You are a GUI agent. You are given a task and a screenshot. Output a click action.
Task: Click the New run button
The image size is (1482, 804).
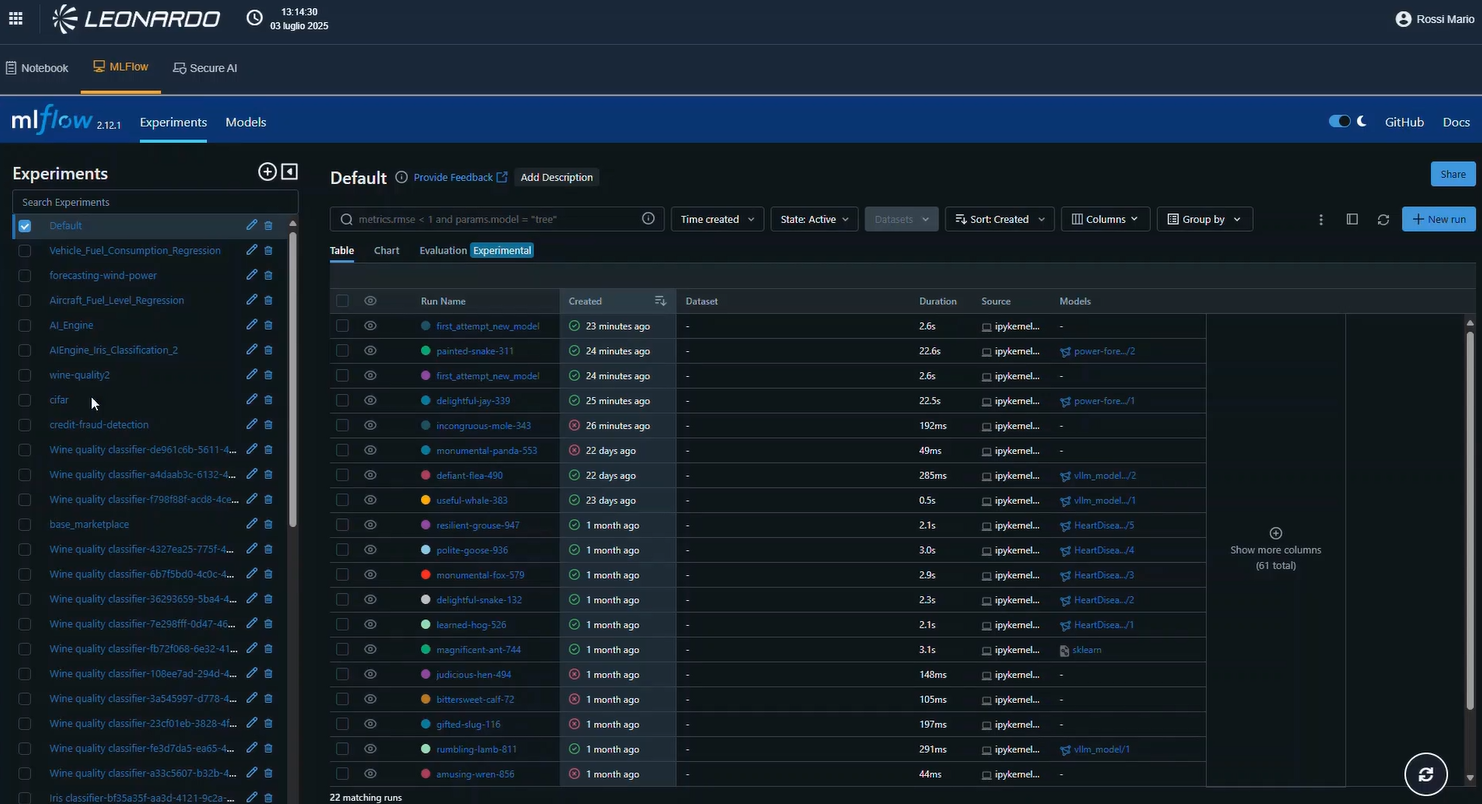1438,219
